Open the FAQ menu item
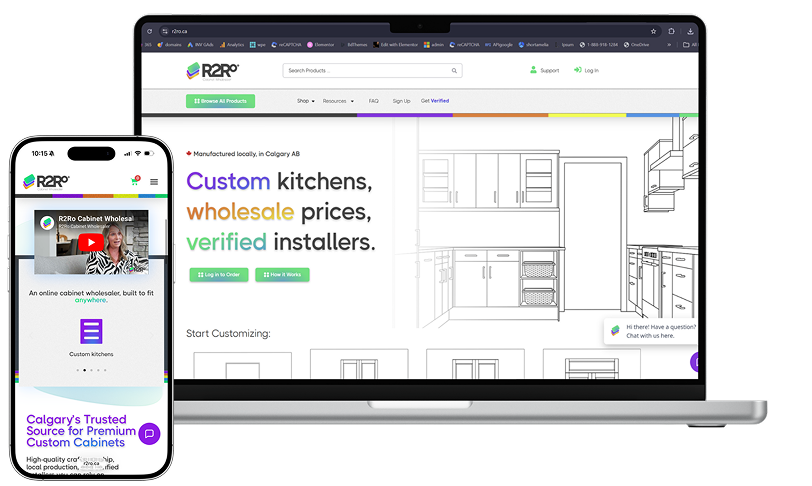This screenshot has width=812, height=486. click(x=373, y=101)
